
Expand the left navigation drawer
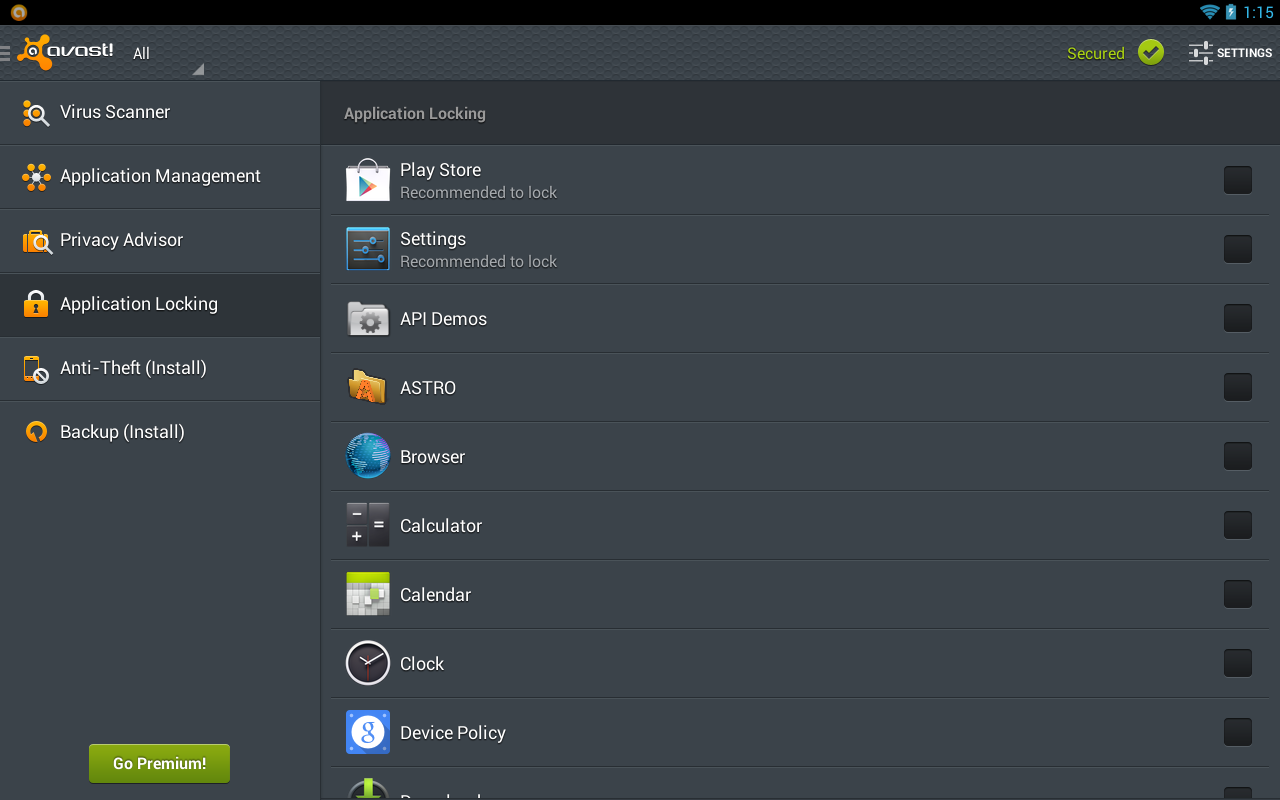pyautogui.click(x=6, y=52)
